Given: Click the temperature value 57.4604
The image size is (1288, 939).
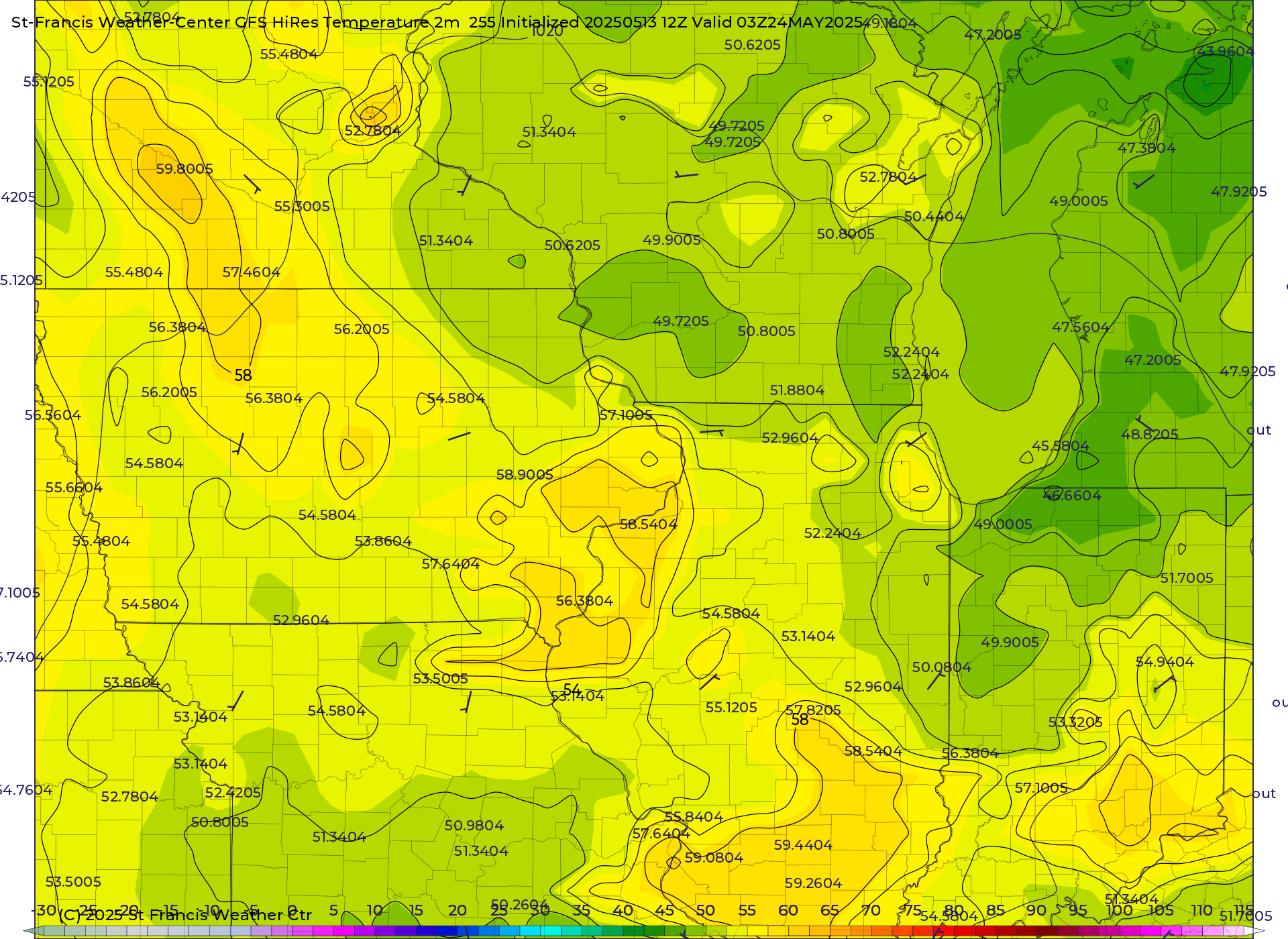Looking at the screenshot, I should (x=252, y=272).
